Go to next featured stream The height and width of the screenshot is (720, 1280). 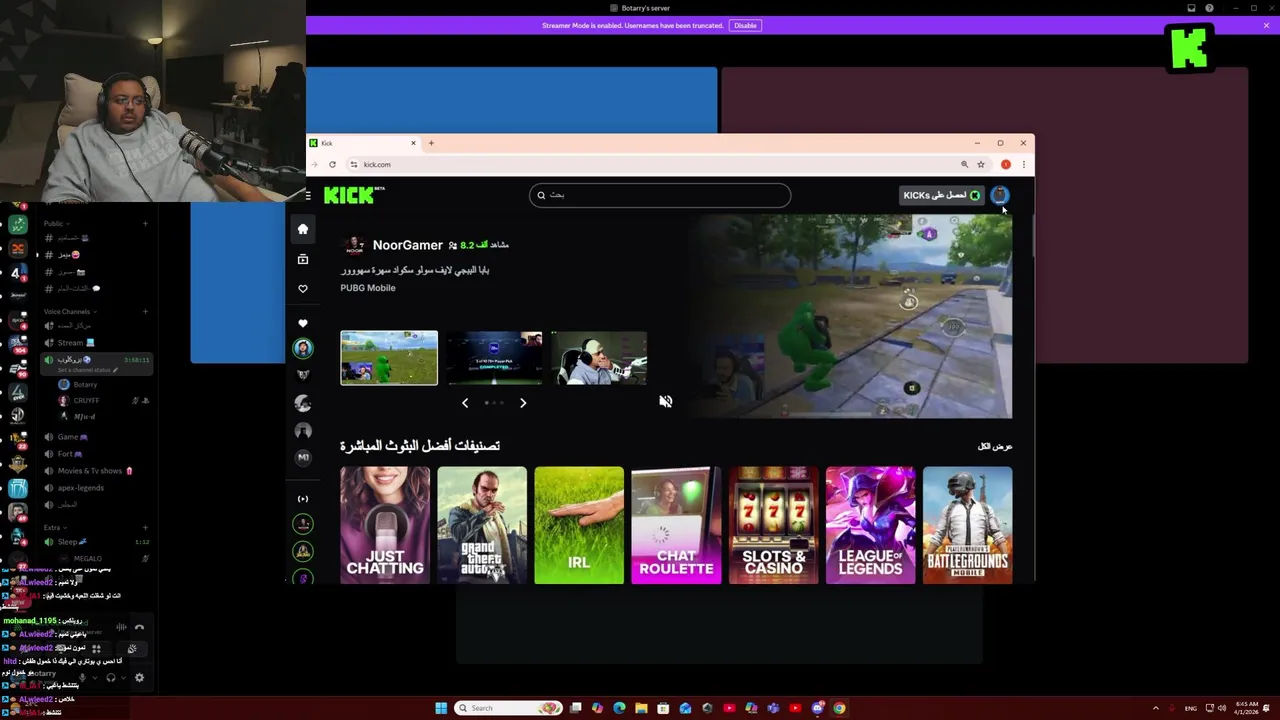(x=523, y=403)
